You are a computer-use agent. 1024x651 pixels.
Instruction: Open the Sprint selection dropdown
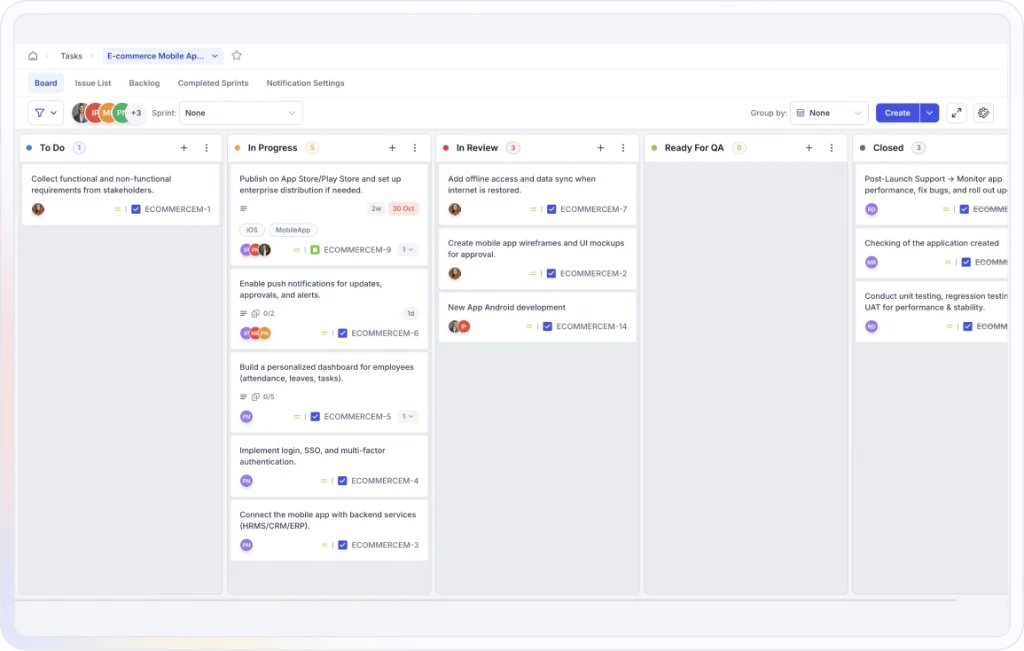[240, 112]
